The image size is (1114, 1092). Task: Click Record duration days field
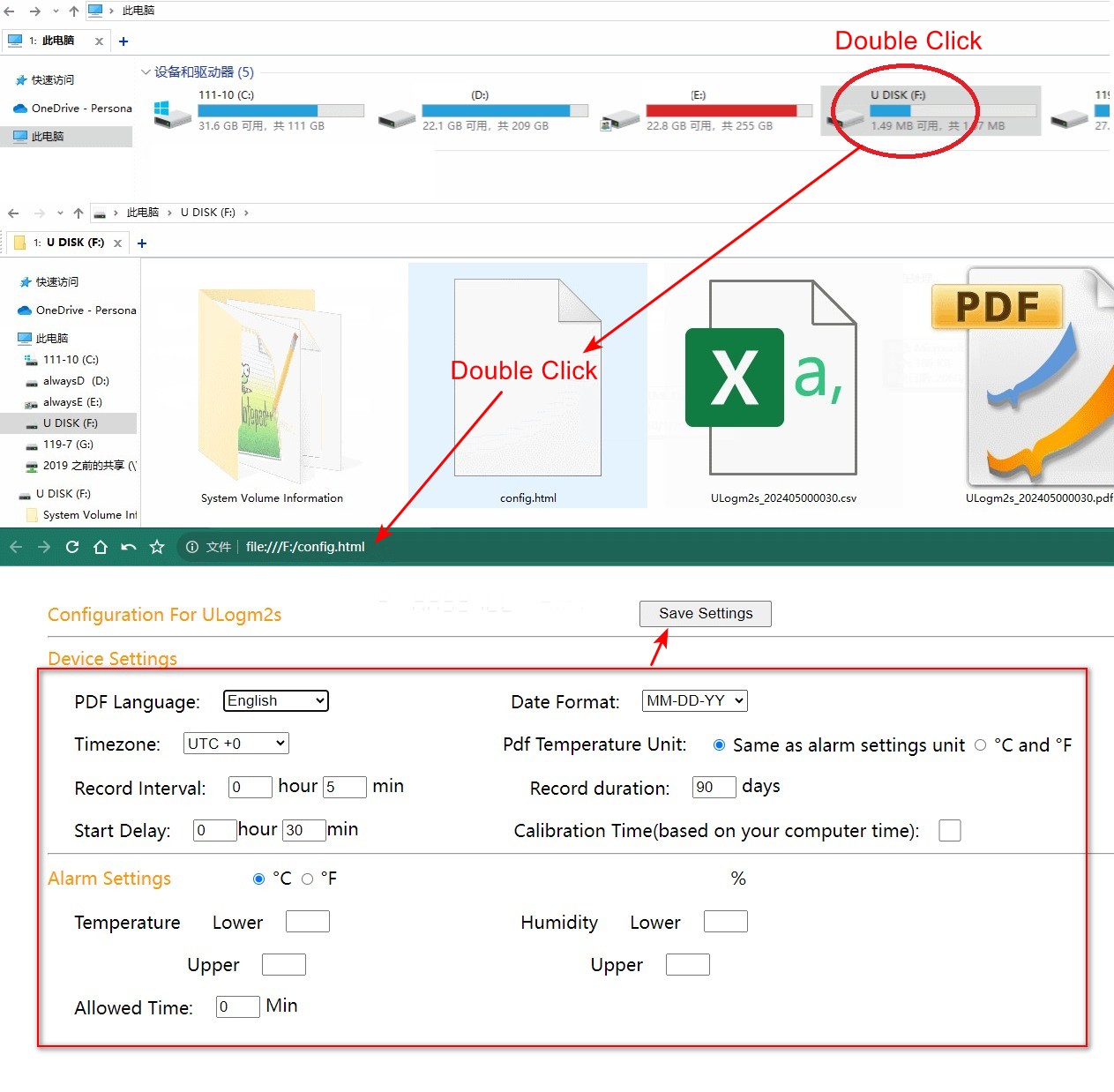tap(714, 787)
